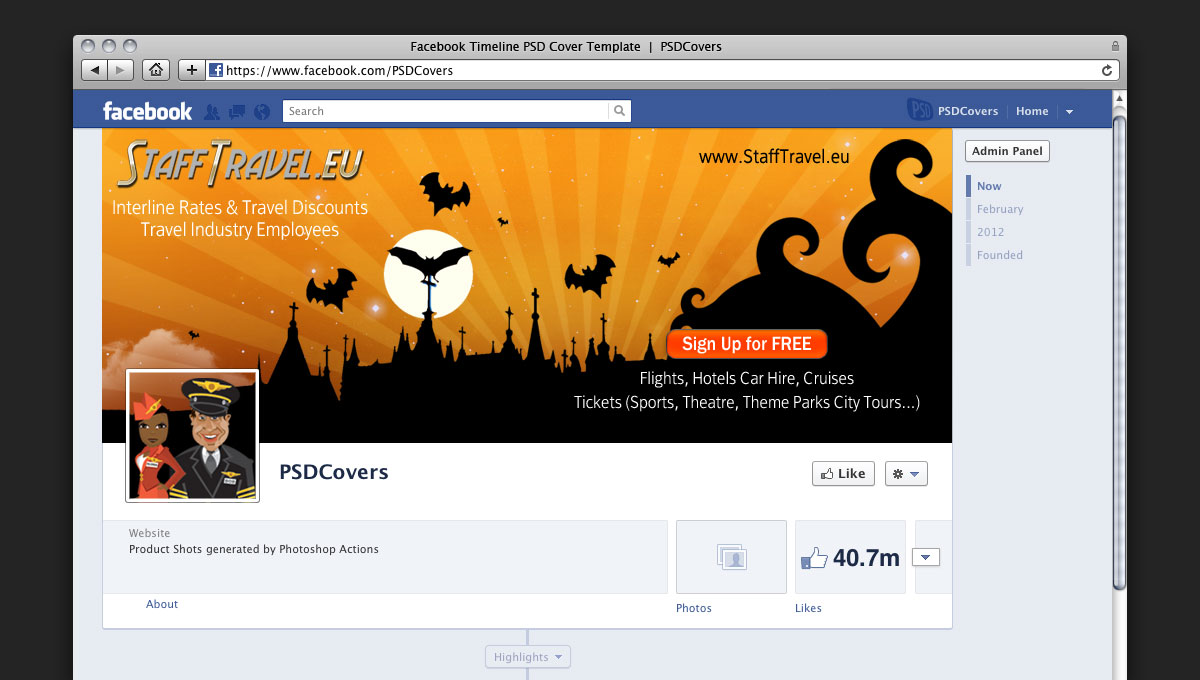Image resolution: width=1200 pixels, height=680 pixels.
Task: Click the scrollbar up arrow
Action: (x=1119, y=100)
